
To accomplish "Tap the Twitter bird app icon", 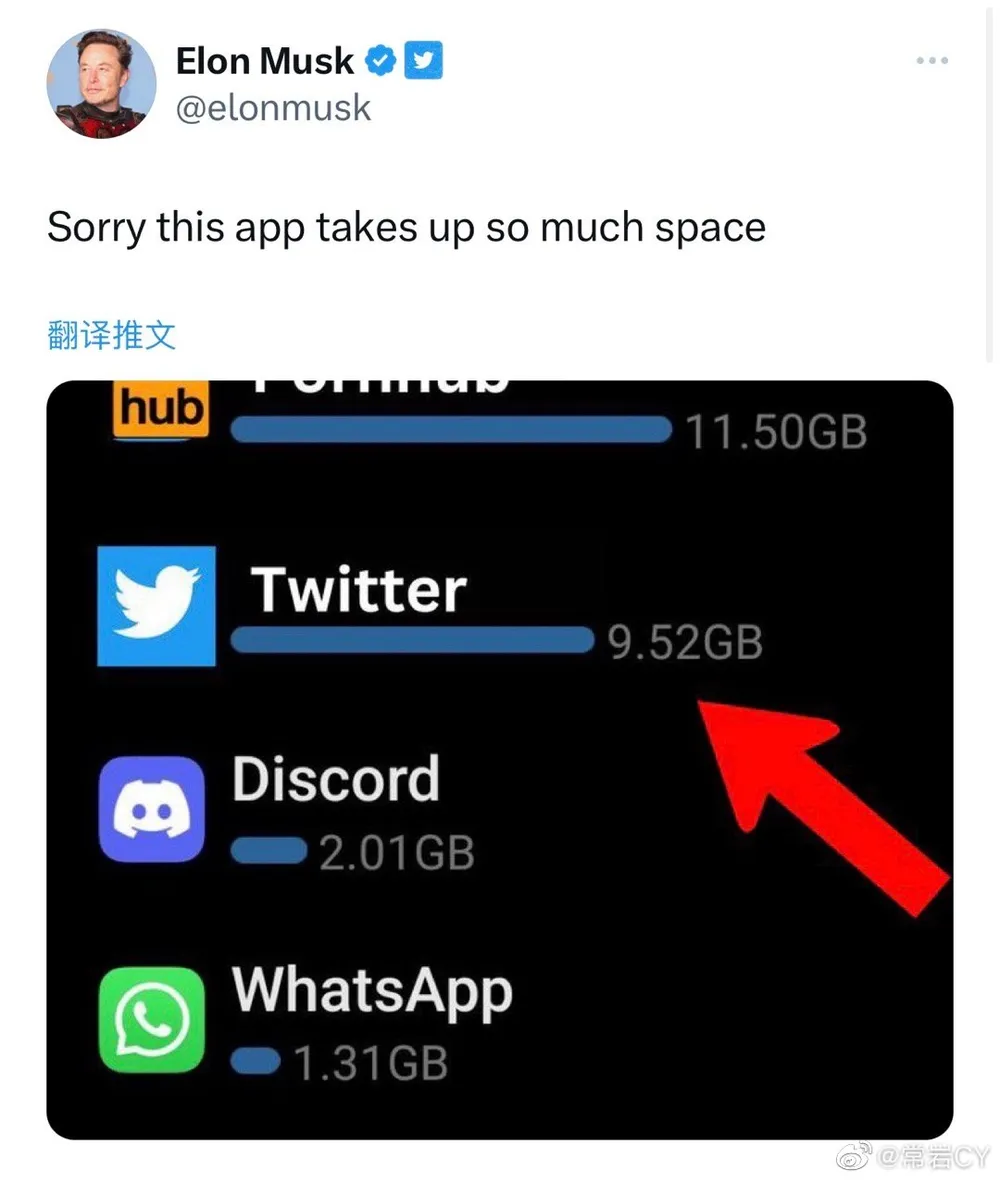I will tap(157, 606).
